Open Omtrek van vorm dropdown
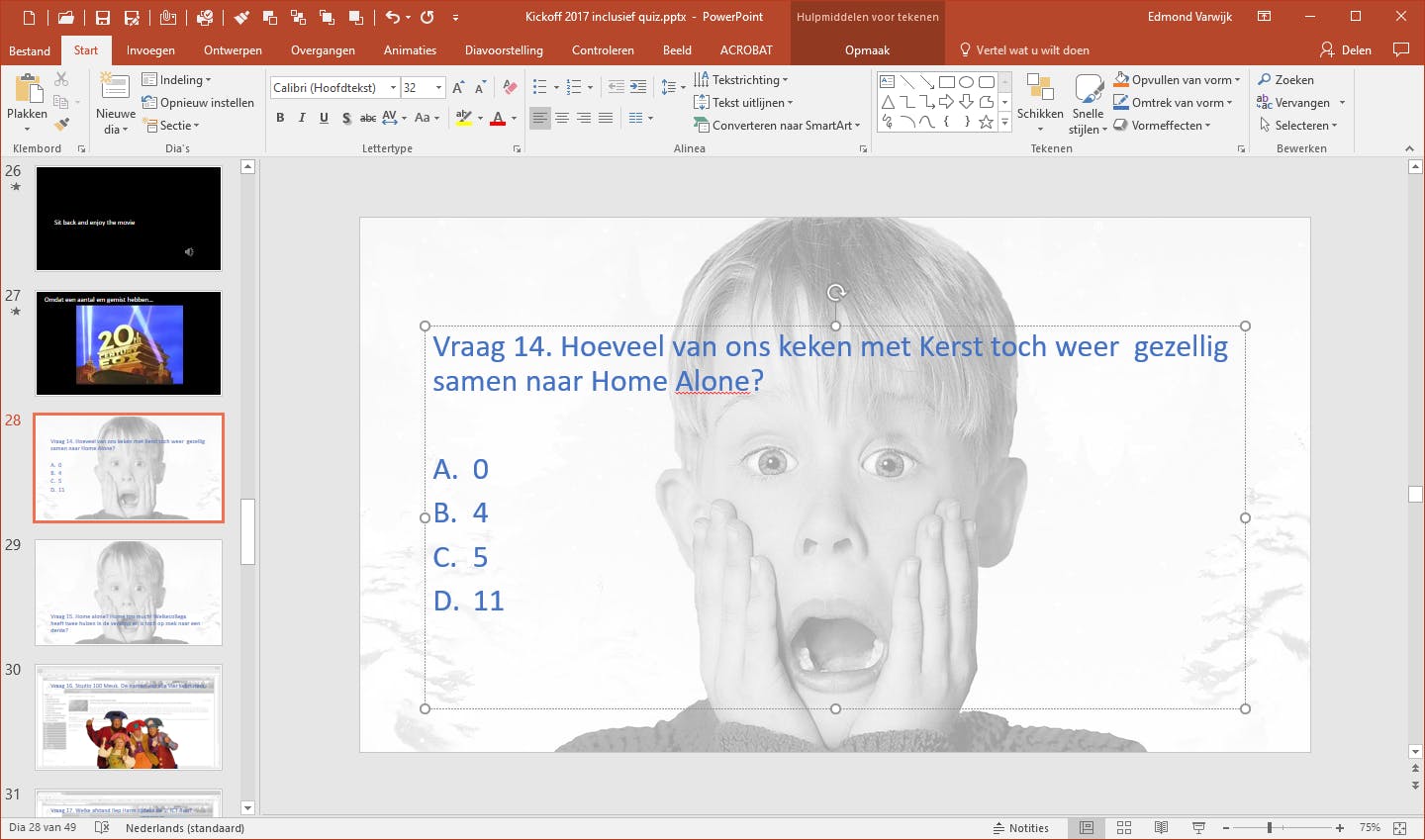Screen dimensions: 1425x840 (1173, 103)
